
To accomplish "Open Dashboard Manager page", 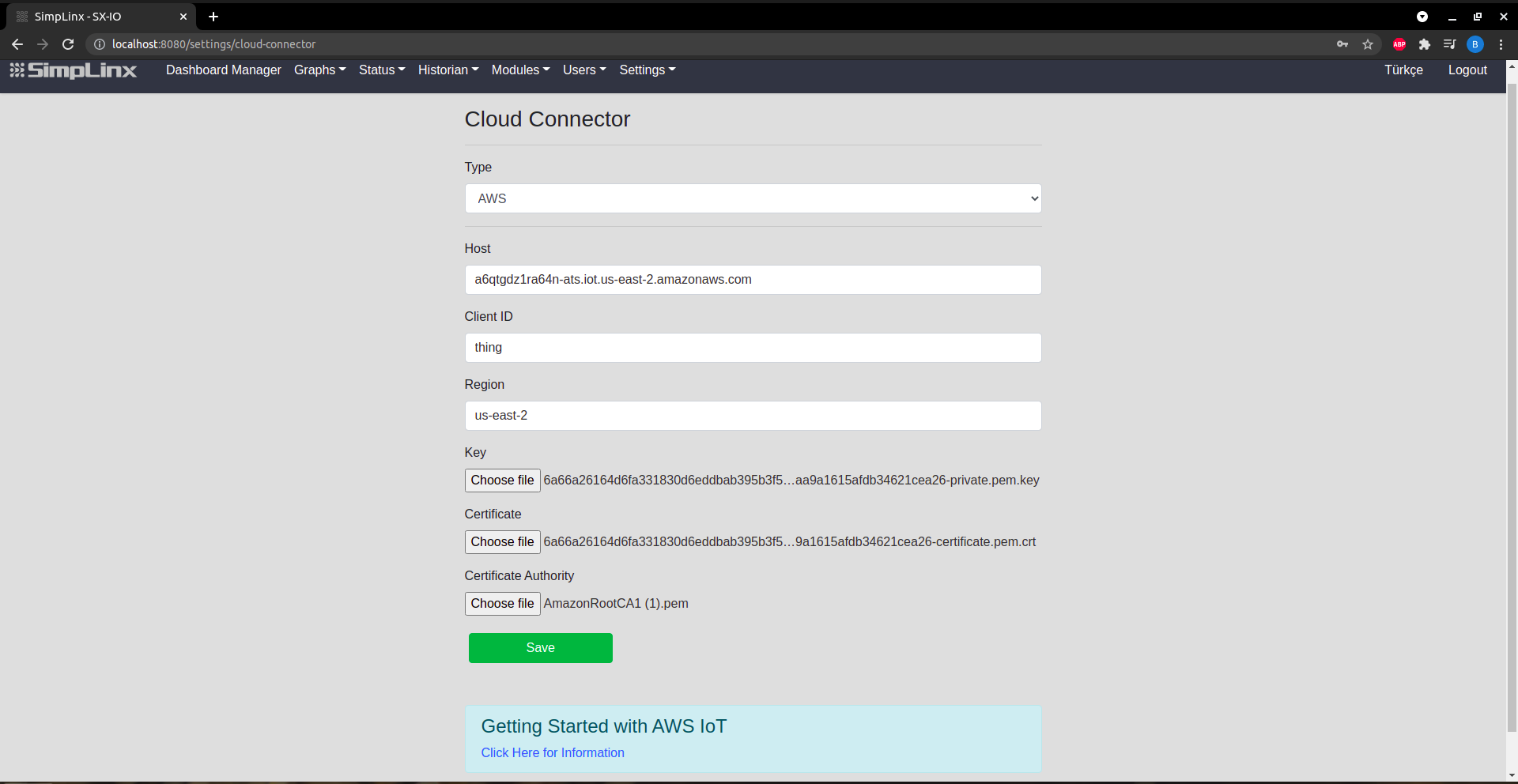I will tap(224, 70).
